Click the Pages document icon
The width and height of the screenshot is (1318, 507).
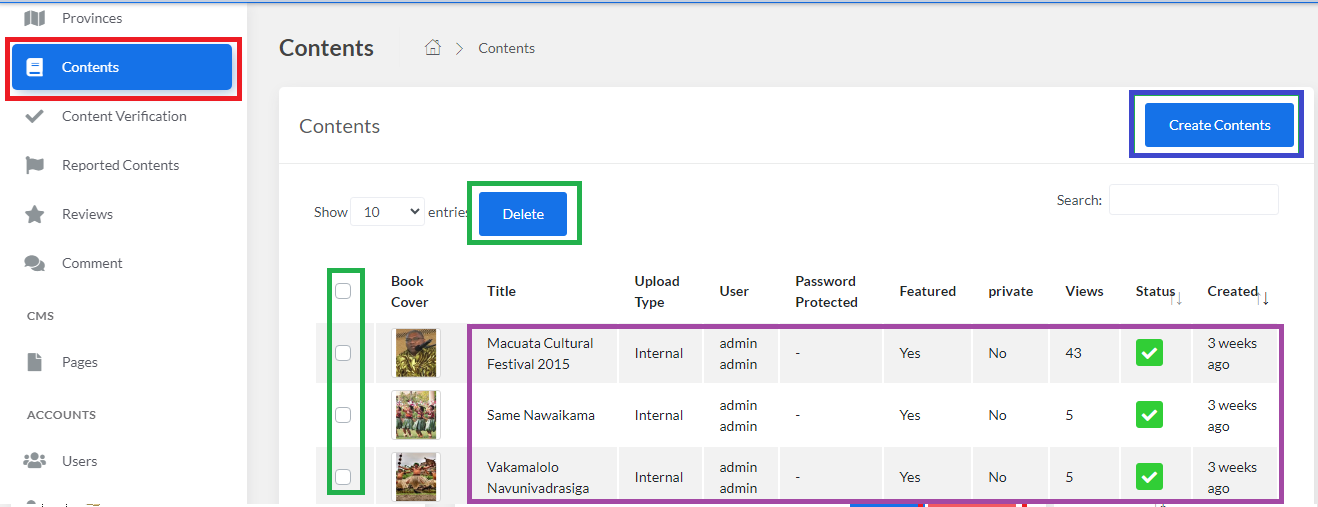(x=35, y=362)
